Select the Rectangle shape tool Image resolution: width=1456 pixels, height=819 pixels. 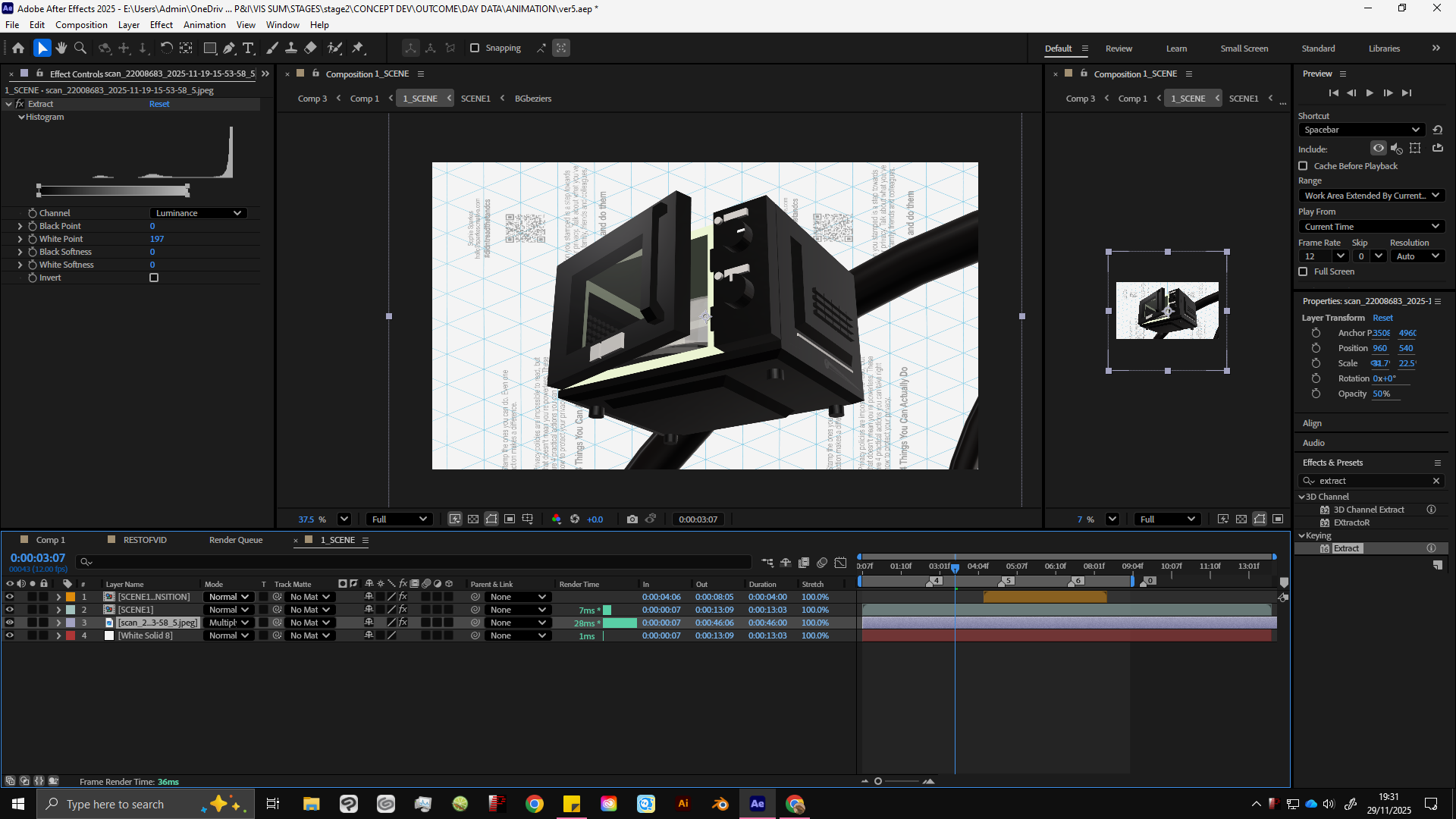pos(210,48)
